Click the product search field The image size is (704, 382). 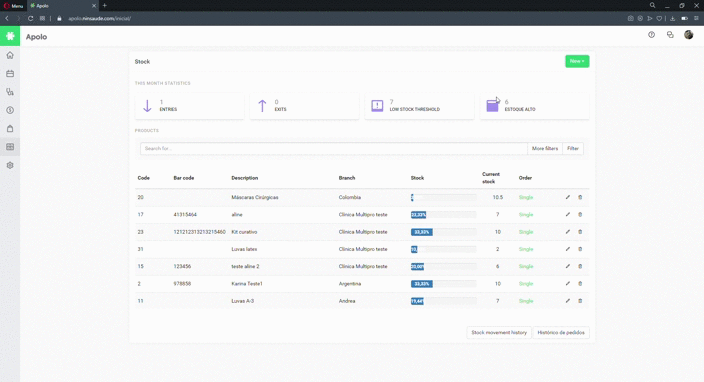click(x=334, y=149)
